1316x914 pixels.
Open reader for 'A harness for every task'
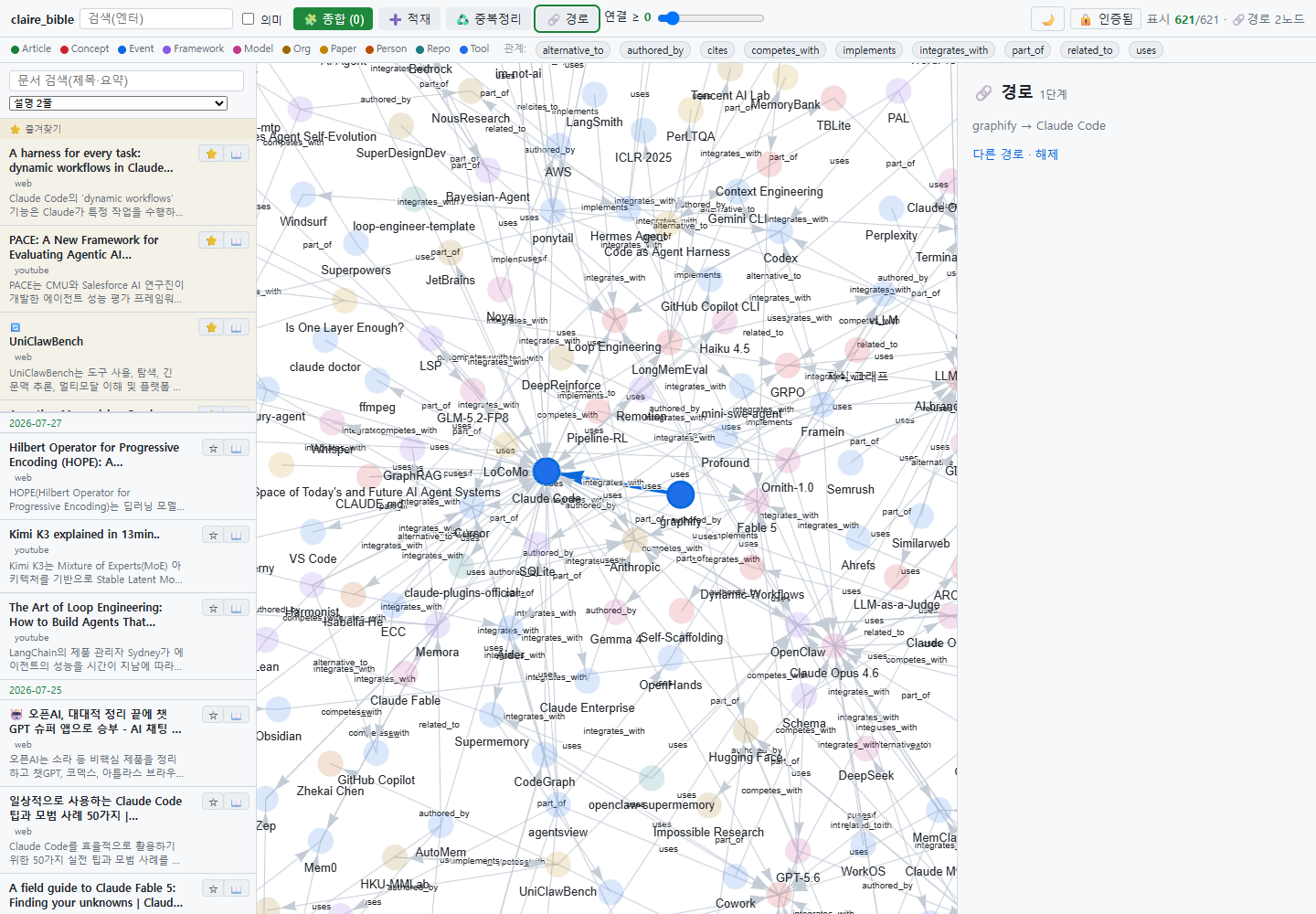click(x=236, y=154)
